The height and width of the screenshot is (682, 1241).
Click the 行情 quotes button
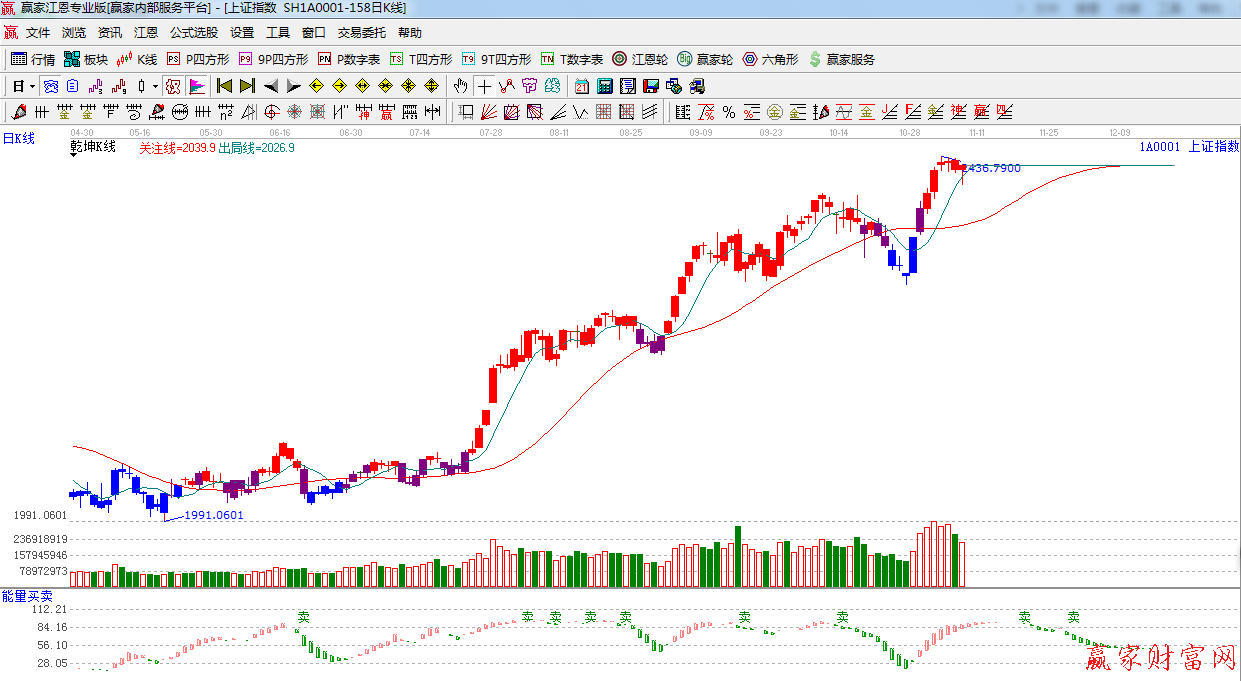pos(33,60)
